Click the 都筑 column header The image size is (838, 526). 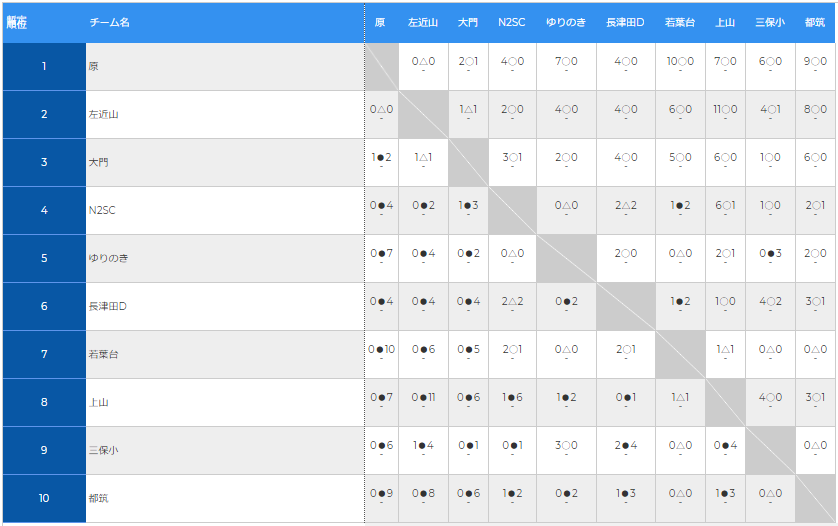pyautogui.click(x=815, y=22)
